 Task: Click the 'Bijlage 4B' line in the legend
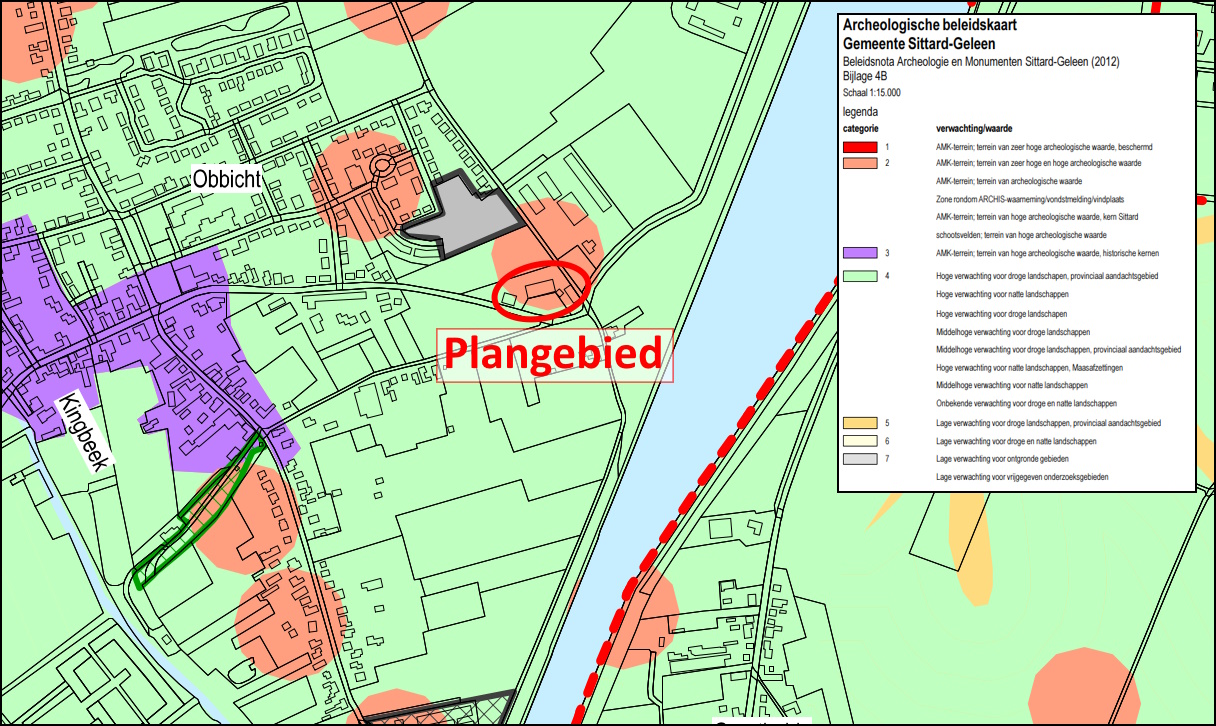tap(866, 76)
